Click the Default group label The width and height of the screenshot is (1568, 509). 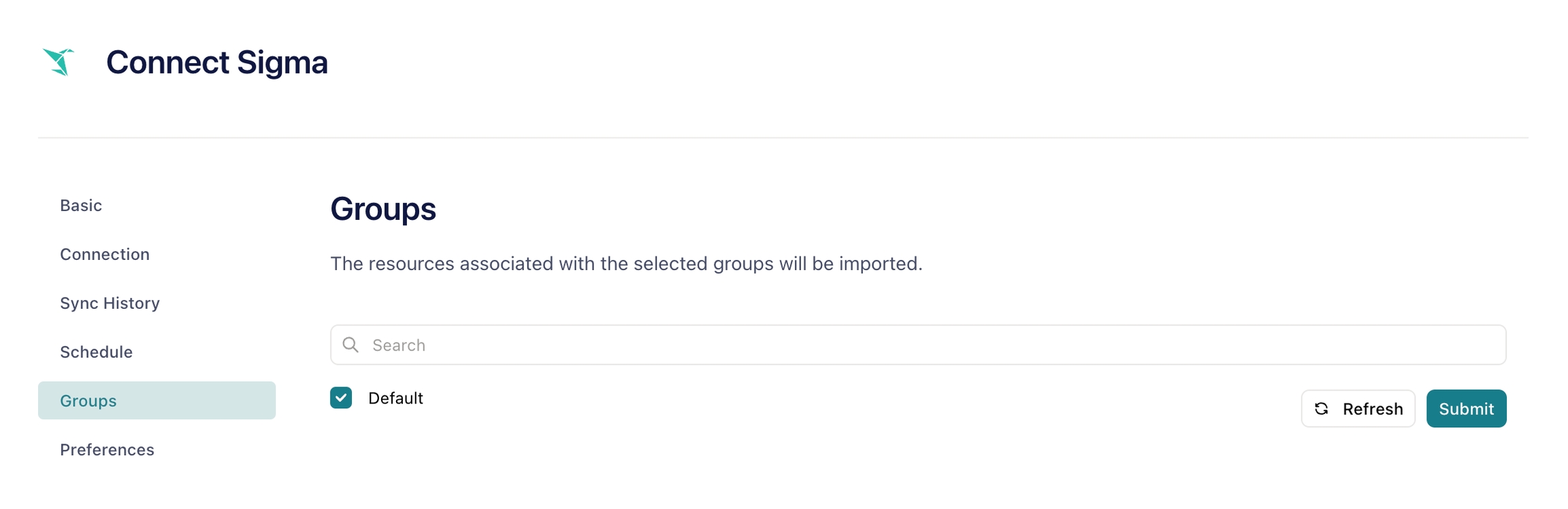pyautogui.click(x=395, y=398)
